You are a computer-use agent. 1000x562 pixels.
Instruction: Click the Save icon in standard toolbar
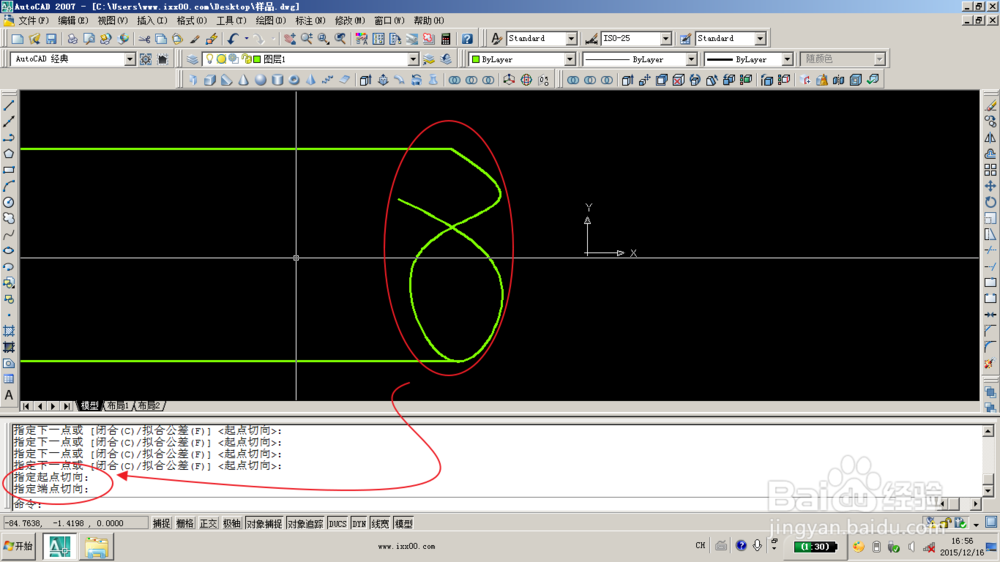point(51,39)
